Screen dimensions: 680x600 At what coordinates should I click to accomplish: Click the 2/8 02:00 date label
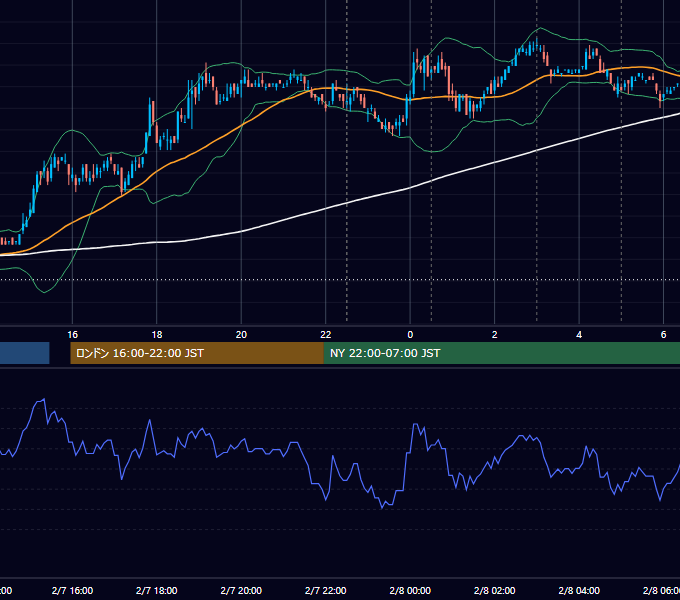pyautogui.click(x=494, y=590)
